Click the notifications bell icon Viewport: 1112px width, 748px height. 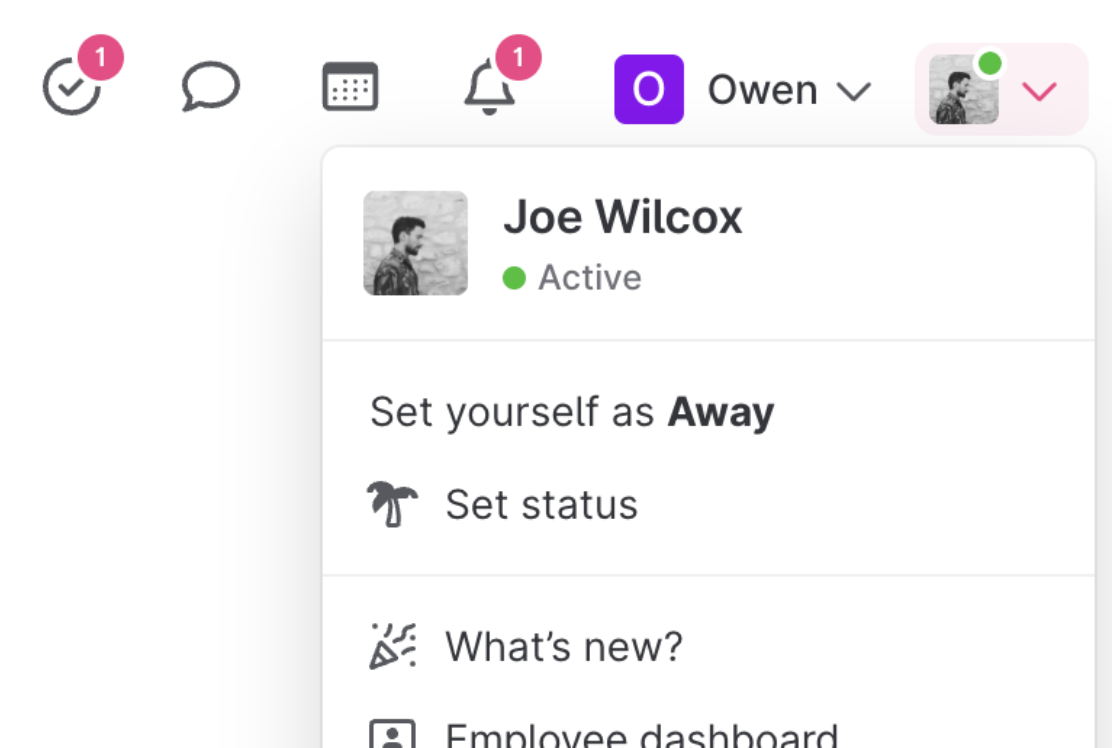[489, 90]
